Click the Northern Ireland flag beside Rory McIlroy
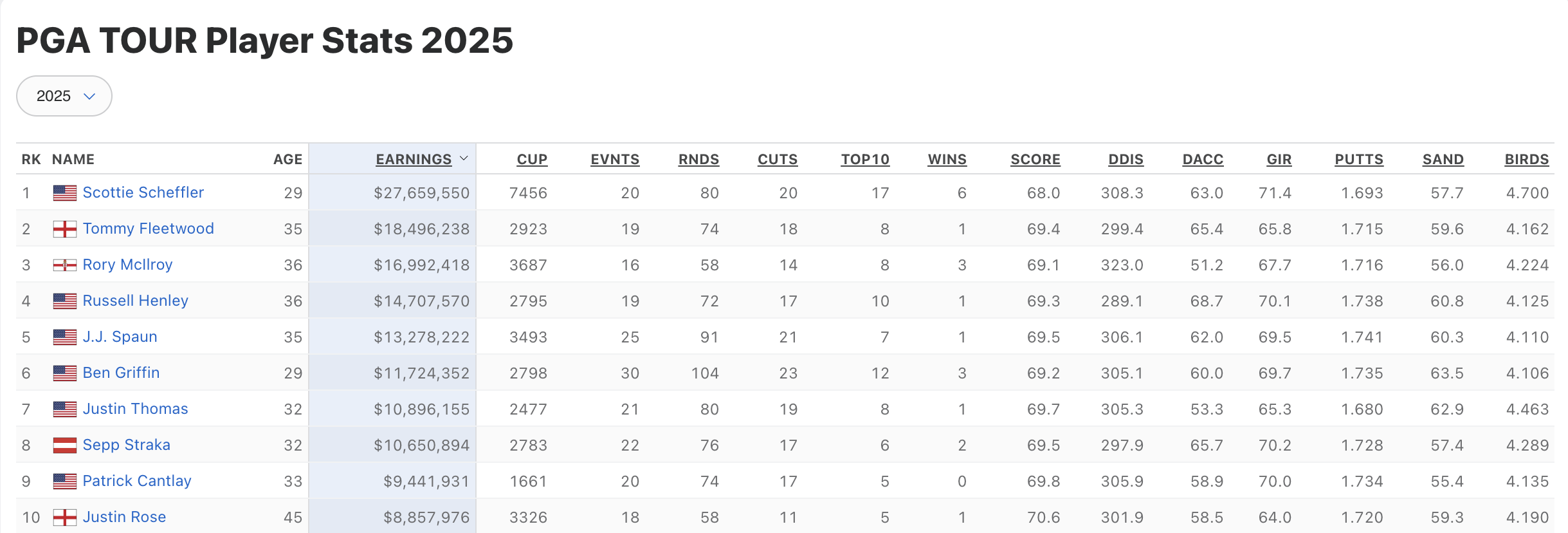1568x533 pixels. [x=64, y=265]
